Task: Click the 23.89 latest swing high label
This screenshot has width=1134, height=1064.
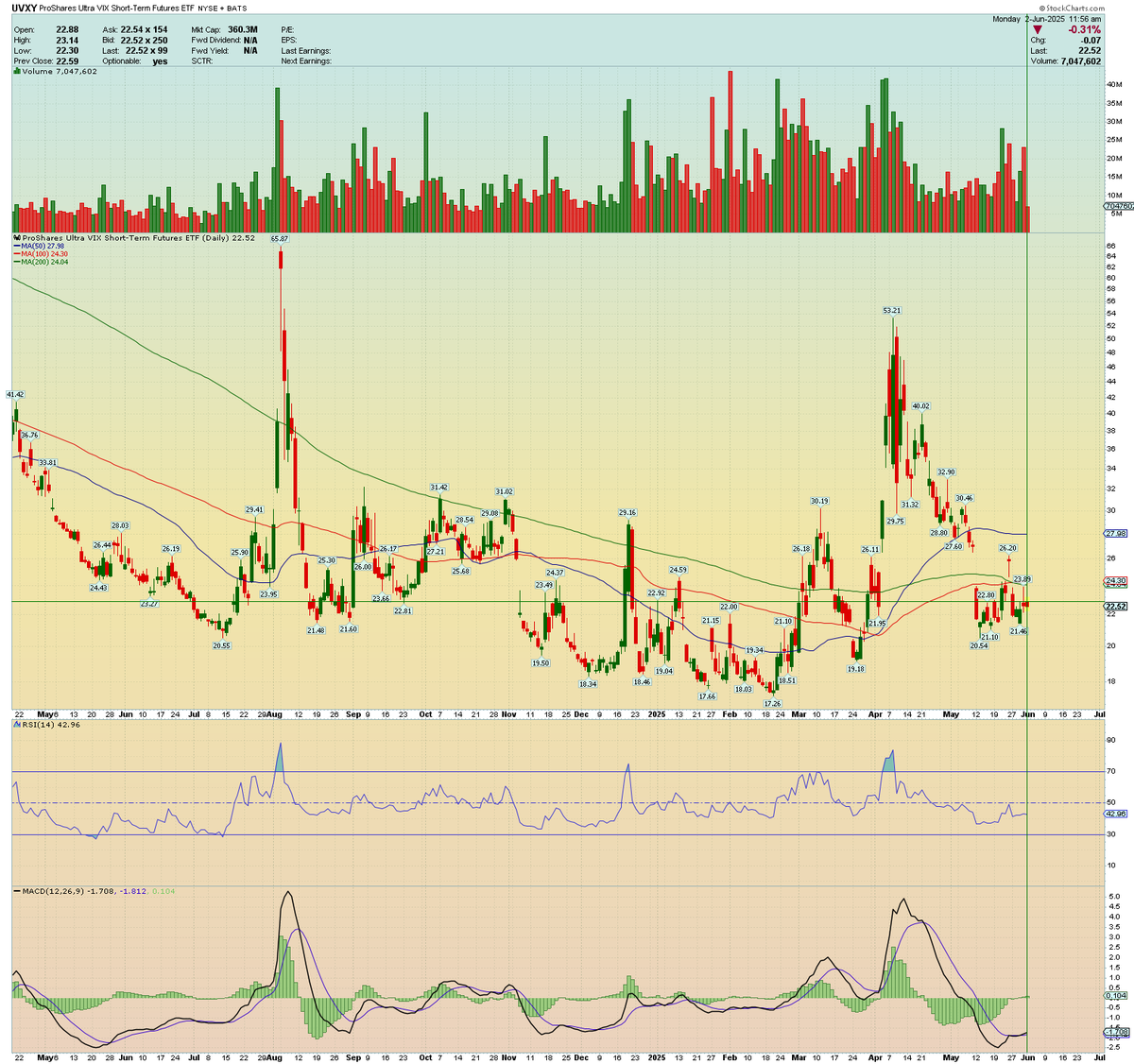Action: point(1022,578)
